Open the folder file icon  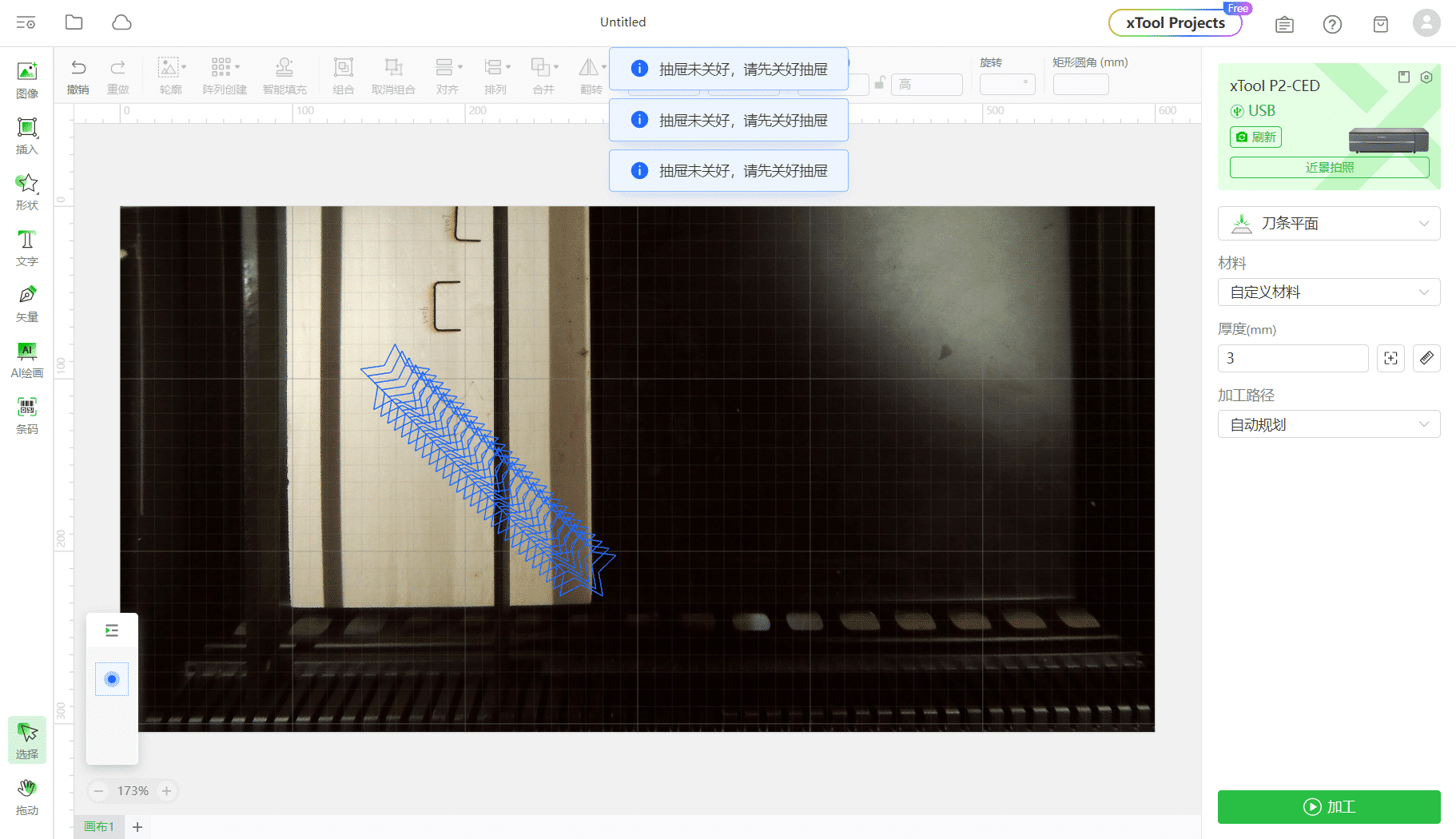tap(74, 22)
